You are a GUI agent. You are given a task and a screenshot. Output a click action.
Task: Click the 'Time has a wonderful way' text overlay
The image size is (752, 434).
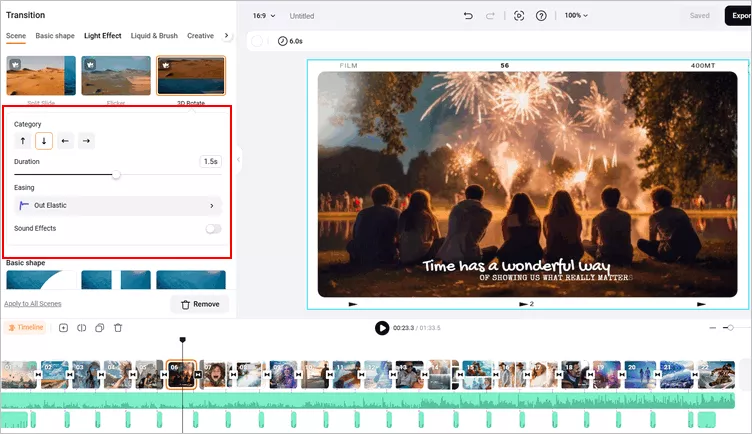(516, 266)
